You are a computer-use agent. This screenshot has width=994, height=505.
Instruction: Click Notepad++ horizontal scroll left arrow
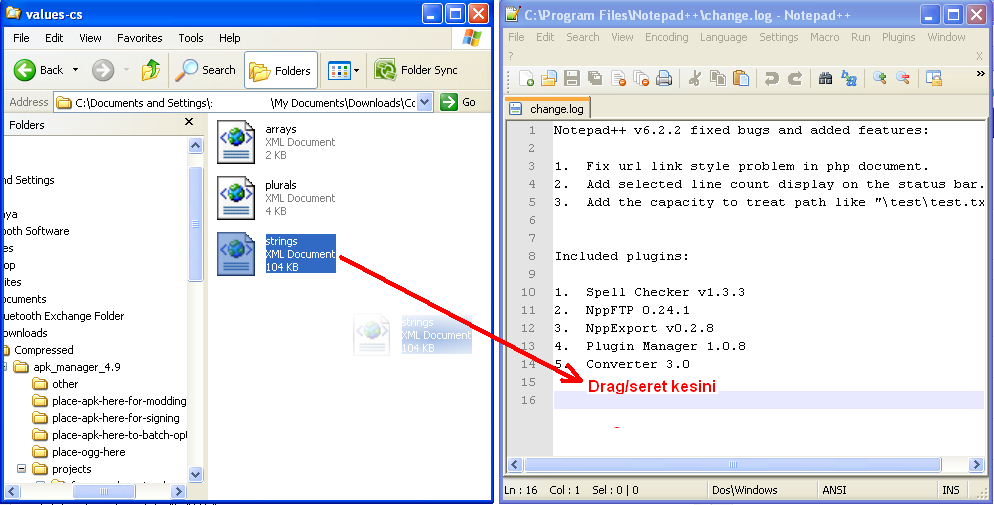(514, 464)
